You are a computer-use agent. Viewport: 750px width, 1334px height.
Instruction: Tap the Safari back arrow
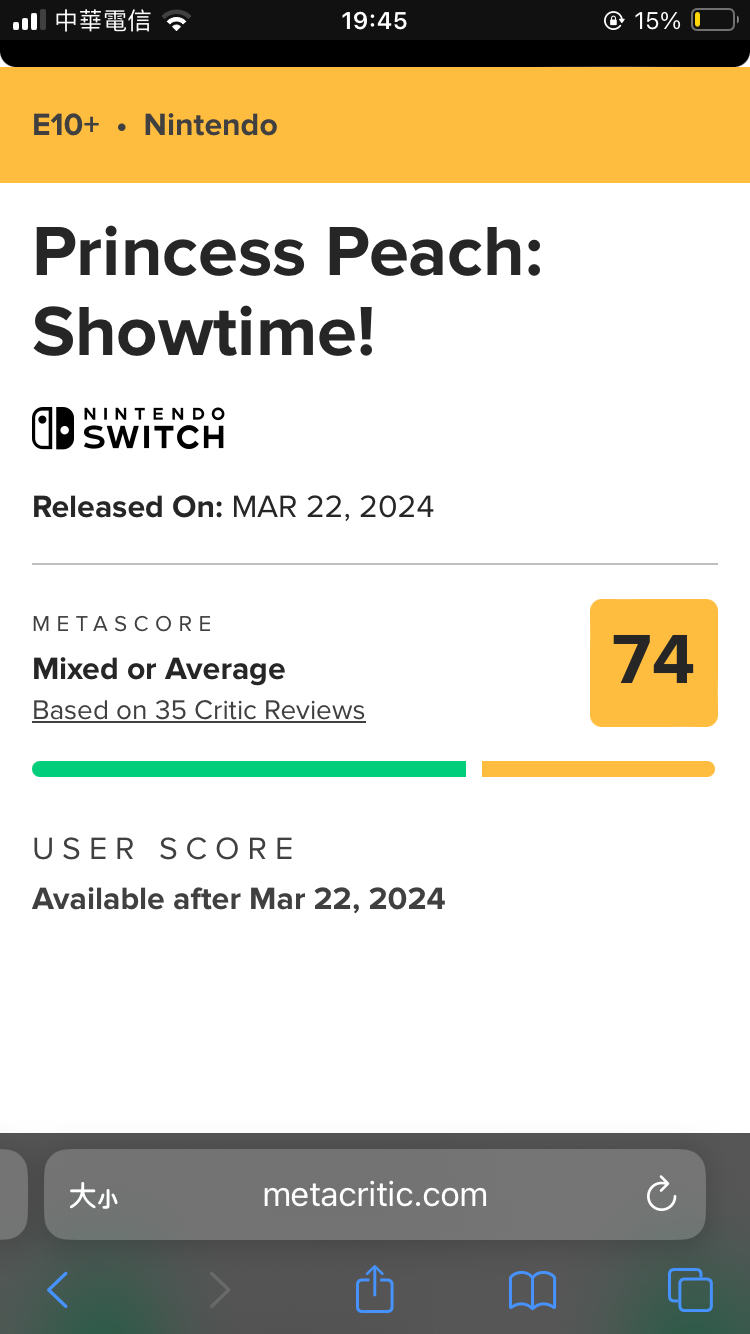pos(58,1289)
